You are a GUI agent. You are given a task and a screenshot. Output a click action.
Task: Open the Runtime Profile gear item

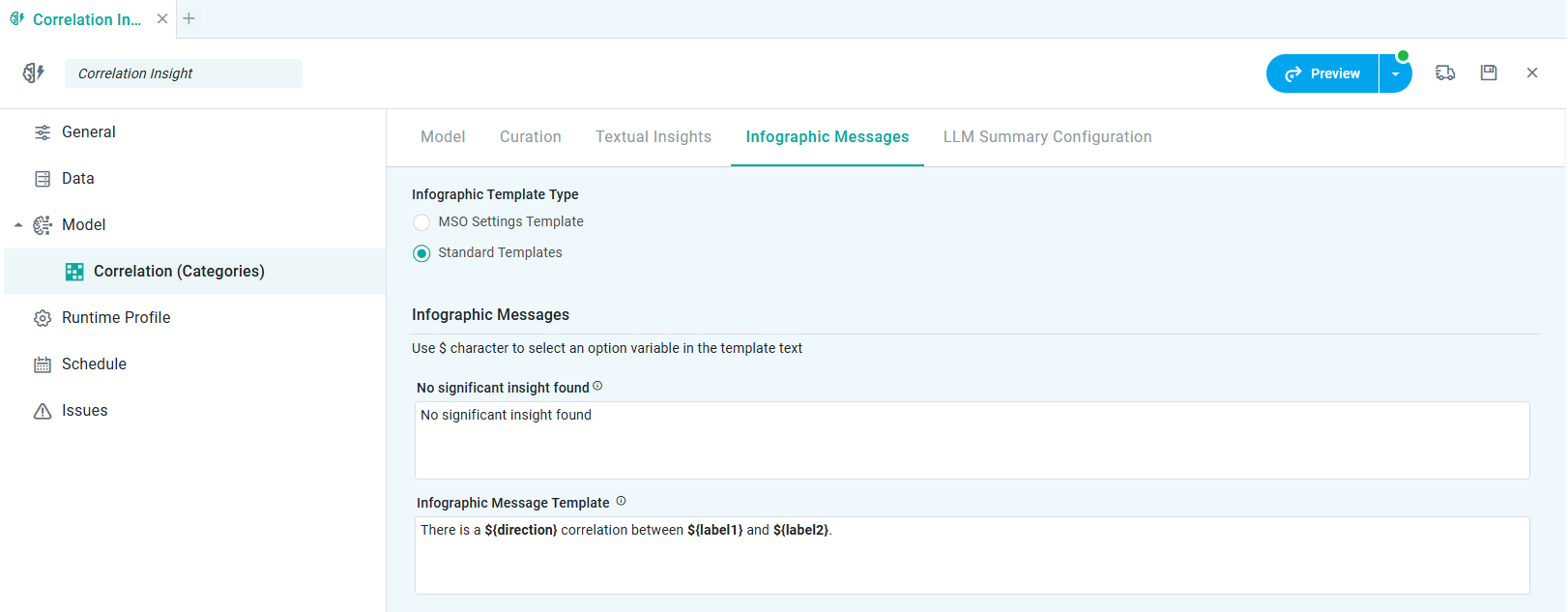pyautogui.click(x=115, y=318)
